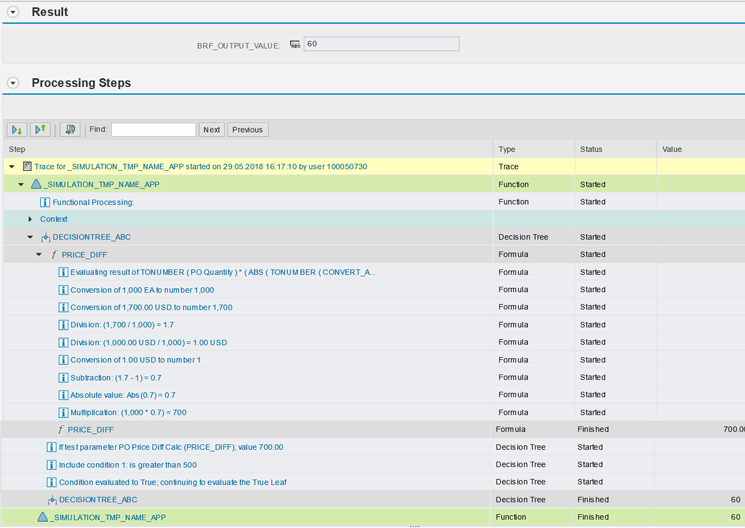Viewport: 745px width, 528px height.
Task: Click the function triangle icon of finished _SIMULATION_TMP_NAME_APP
Action: [42, 517]
